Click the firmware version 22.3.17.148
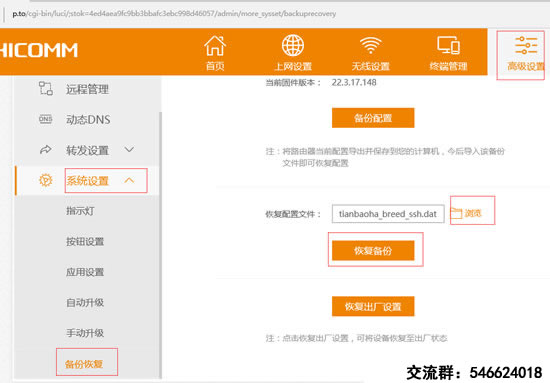The image size is (550, 383). 354,82
